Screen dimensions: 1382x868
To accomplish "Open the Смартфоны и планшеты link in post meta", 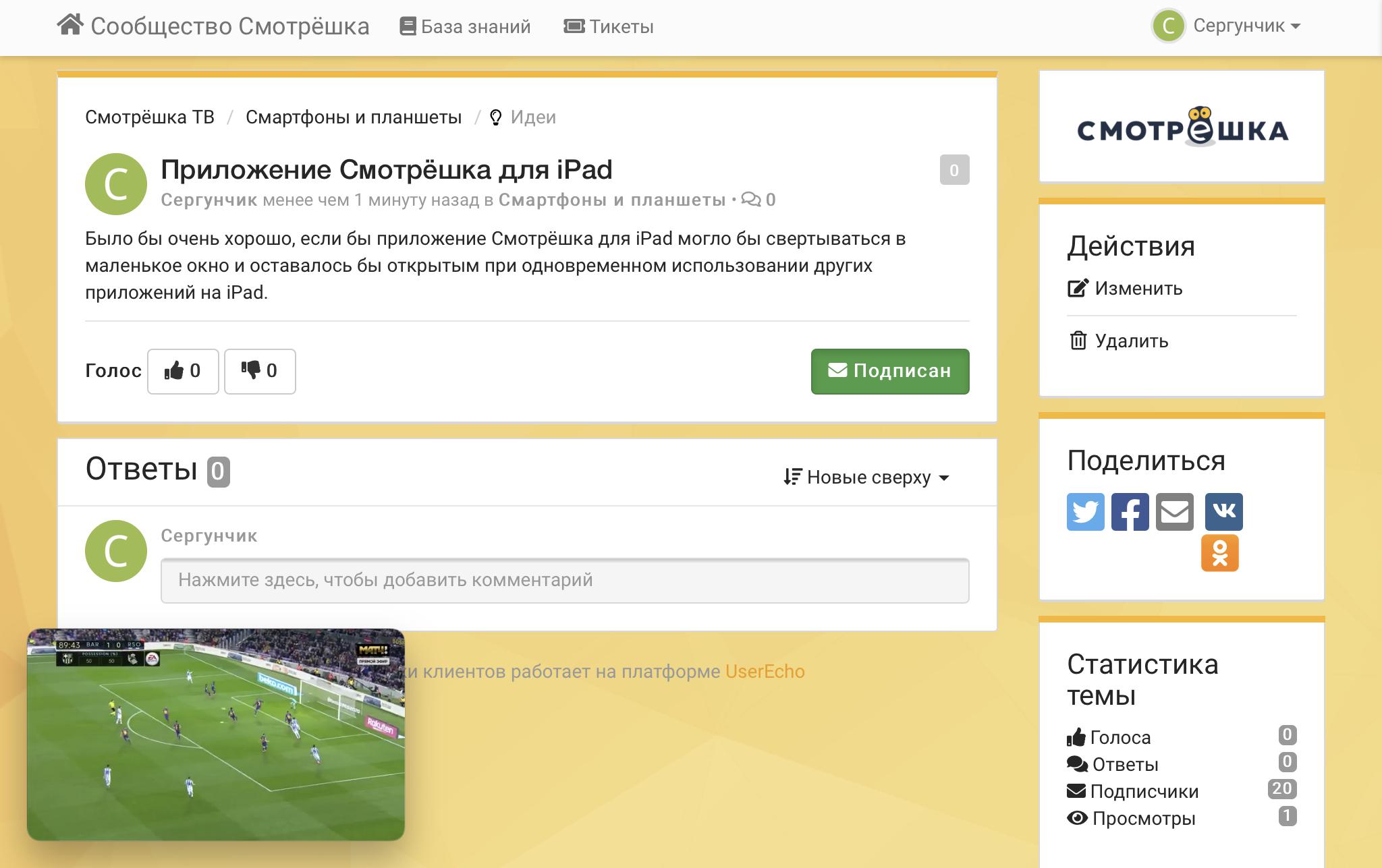I will click(612, 200).
